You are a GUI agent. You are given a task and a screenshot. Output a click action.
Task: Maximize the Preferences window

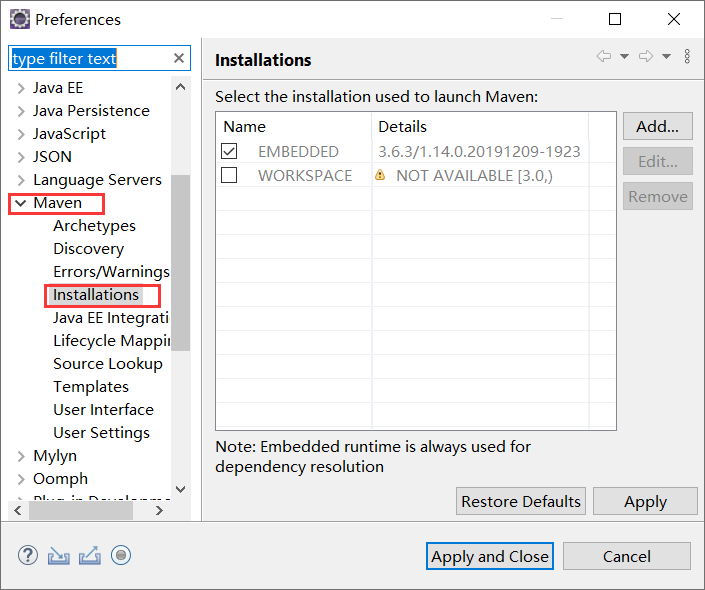point(615,19)
